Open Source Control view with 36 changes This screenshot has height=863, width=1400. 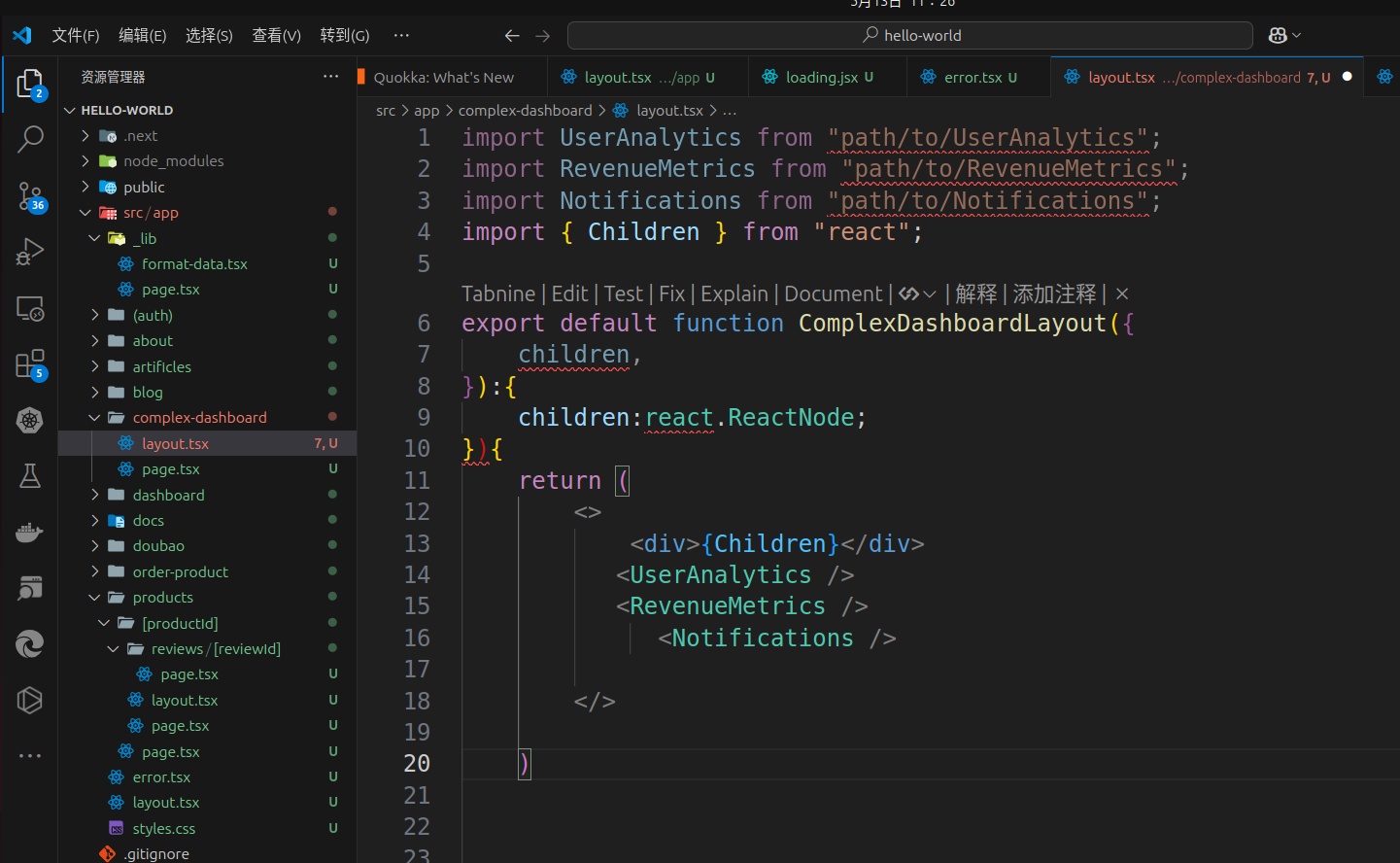[30, 196]
